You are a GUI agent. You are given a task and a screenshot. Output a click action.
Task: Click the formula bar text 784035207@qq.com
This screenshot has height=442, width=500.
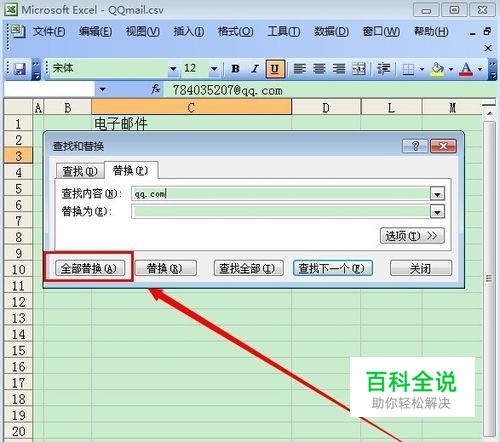tap(228, 90)
